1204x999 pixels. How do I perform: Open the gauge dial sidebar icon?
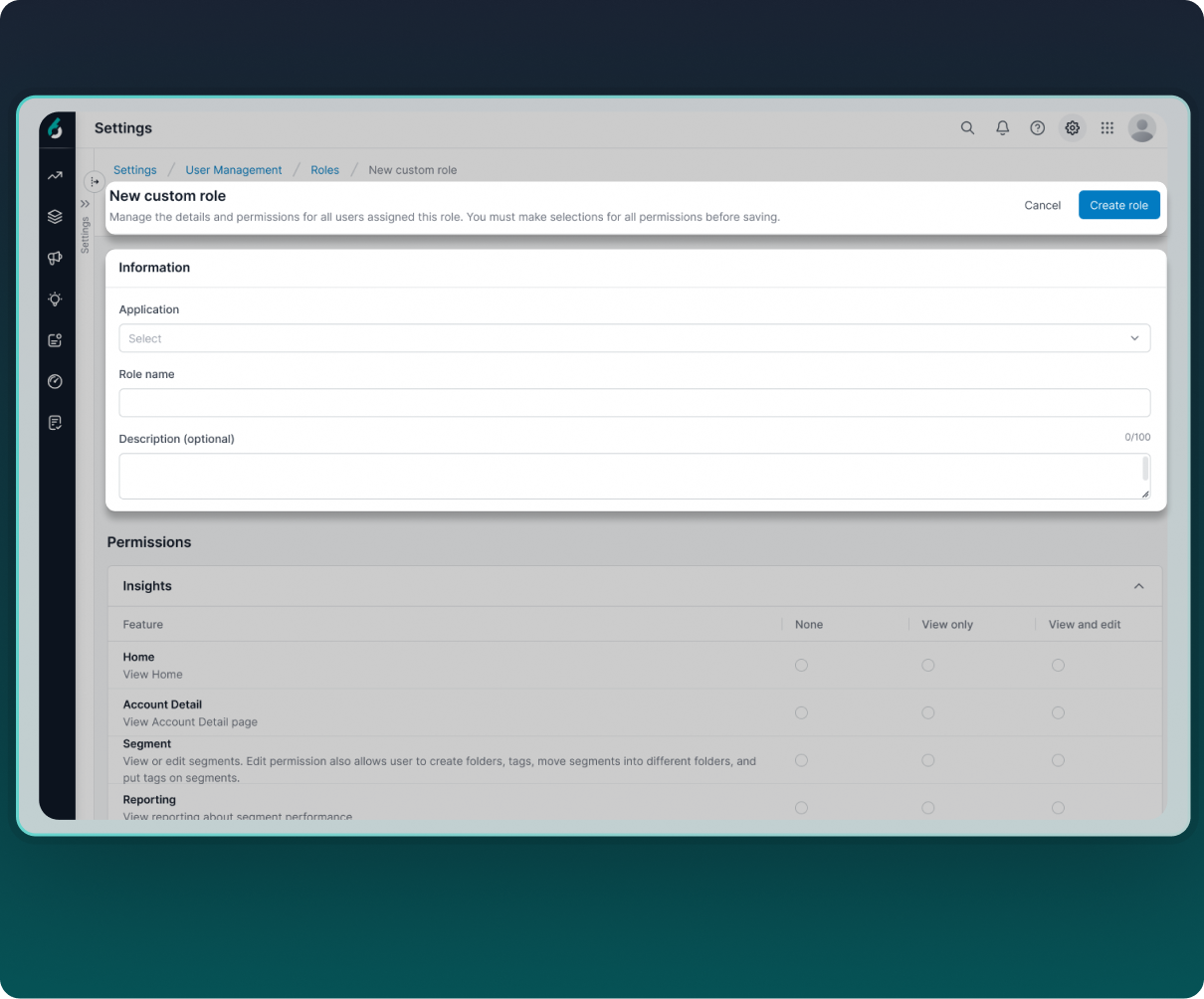click(x=55, y=381)
